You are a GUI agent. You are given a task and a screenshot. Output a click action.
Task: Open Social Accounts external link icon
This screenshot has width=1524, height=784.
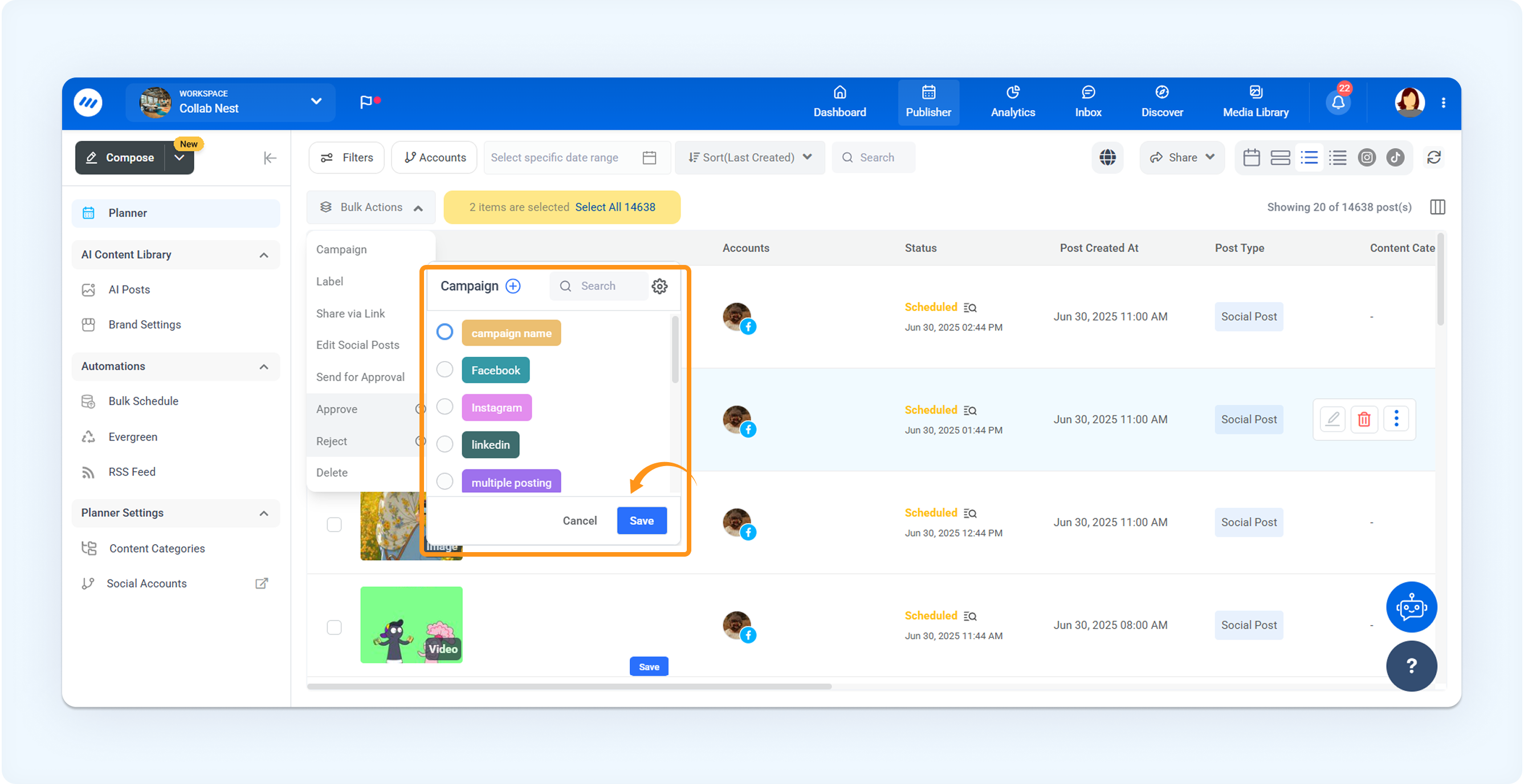[x=262, y=583]
